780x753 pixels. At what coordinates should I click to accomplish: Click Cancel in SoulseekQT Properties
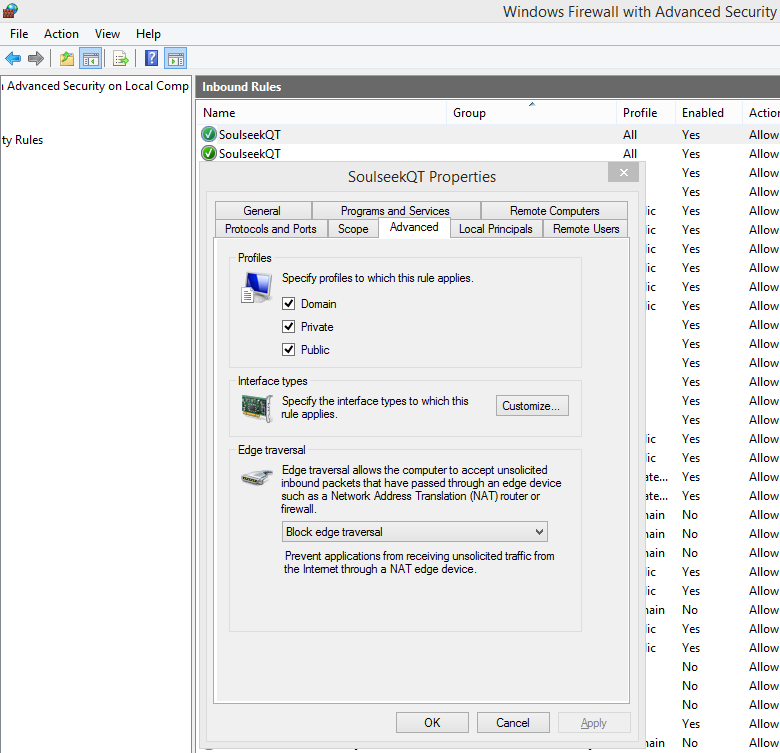(513, 722)
